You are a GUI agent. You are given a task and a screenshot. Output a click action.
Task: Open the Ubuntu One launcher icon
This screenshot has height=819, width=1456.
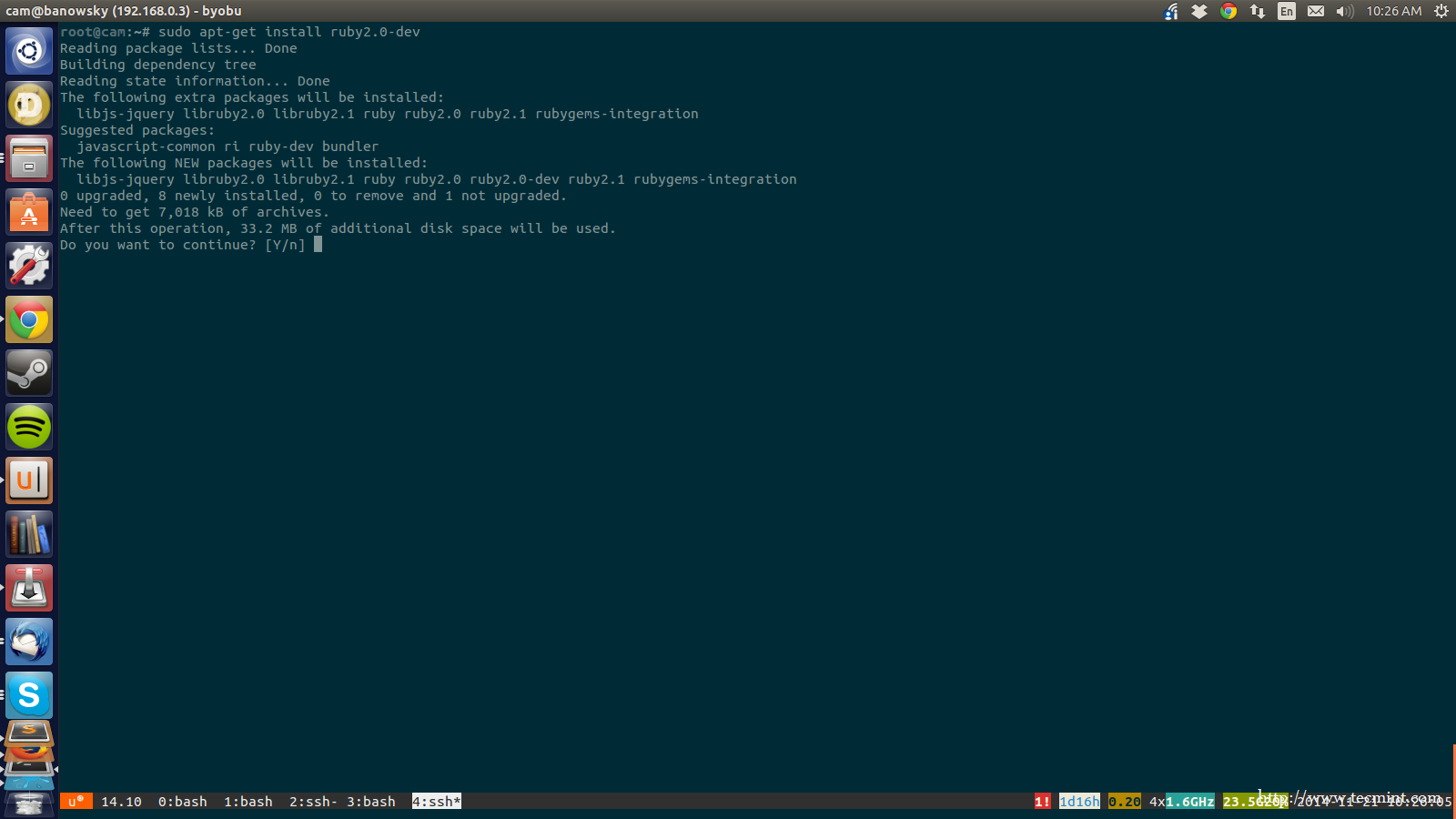click(29, 480)
